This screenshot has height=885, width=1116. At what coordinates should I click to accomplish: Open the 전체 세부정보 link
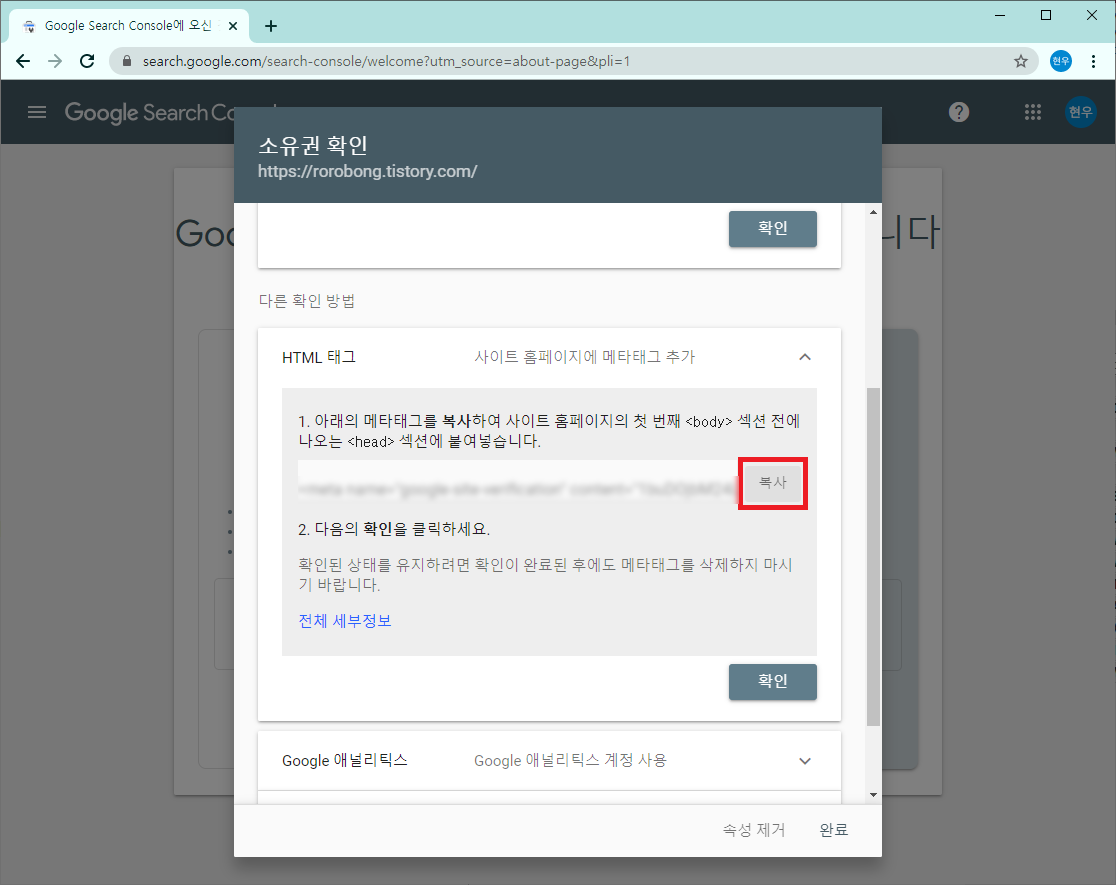(x=344, y=621)
